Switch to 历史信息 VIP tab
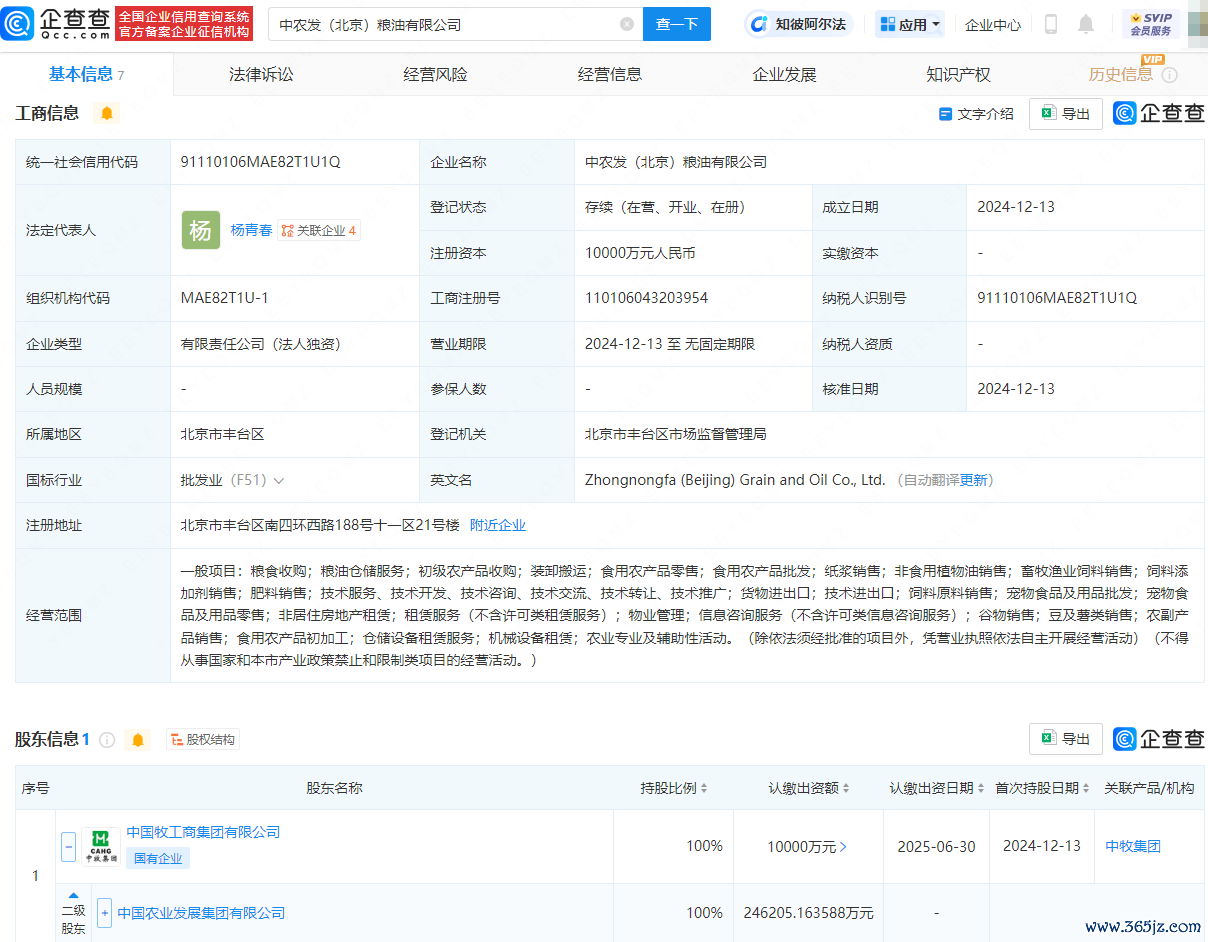 tap(1121, 75)
